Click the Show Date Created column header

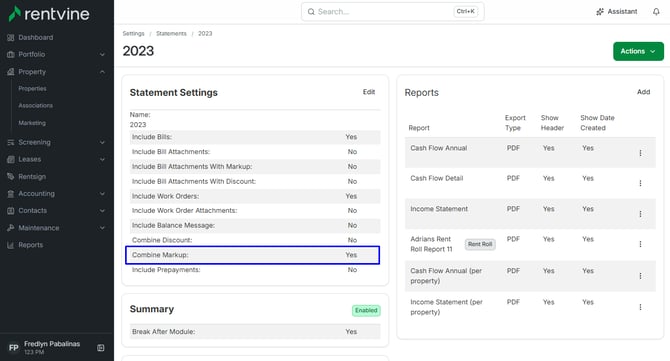[x=597, y=123]
